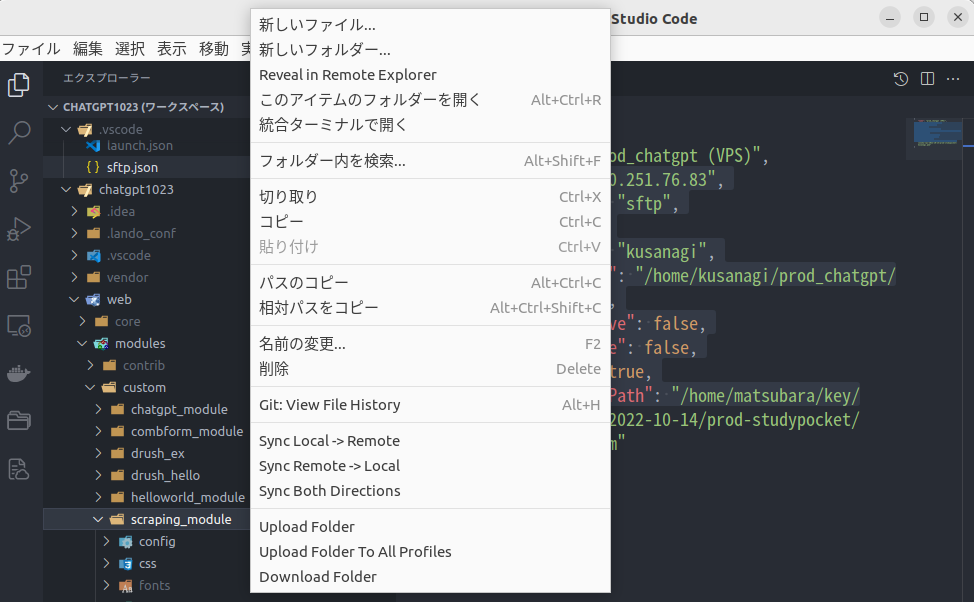Click the web folder icon

point(93,299)
